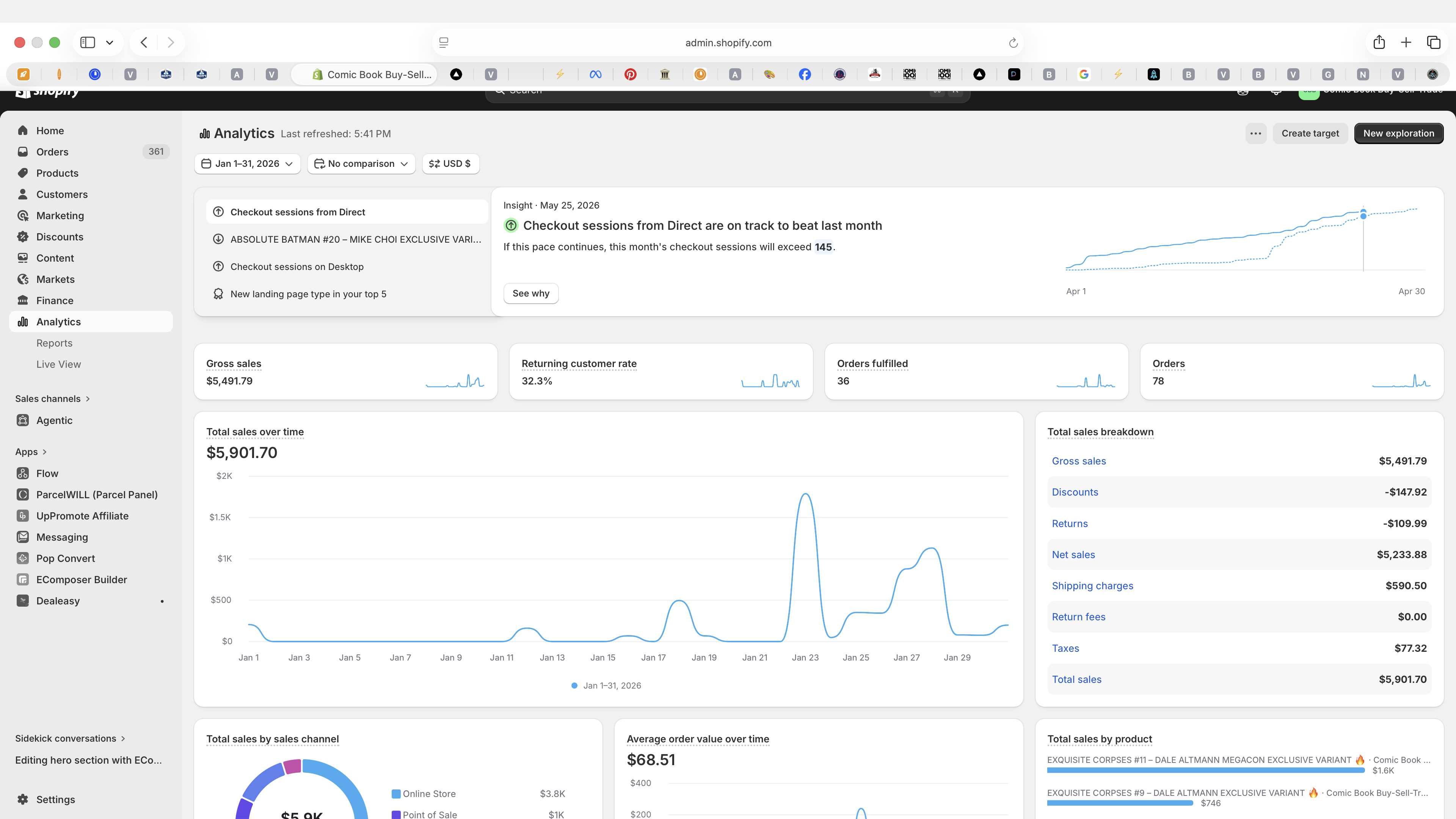Click the Messaging app icon
The width and height of the screenshot is (1456, 819).
(x=23, y=537)
